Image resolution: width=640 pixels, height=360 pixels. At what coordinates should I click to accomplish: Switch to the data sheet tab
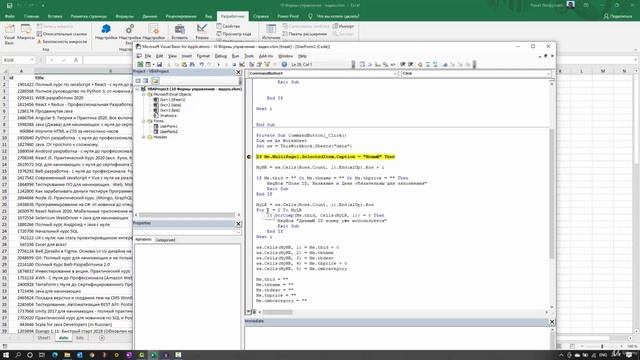(63, 338)
